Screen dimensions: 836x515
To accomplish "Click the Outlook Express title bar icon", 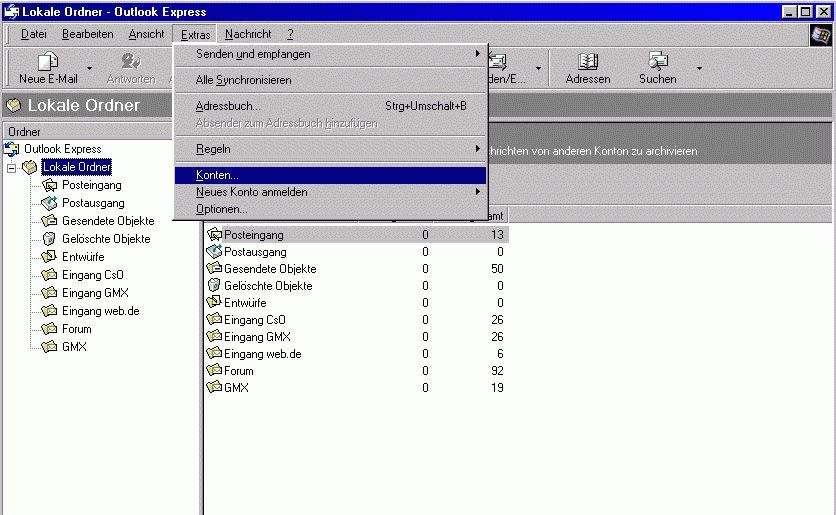I will (12, 12).
